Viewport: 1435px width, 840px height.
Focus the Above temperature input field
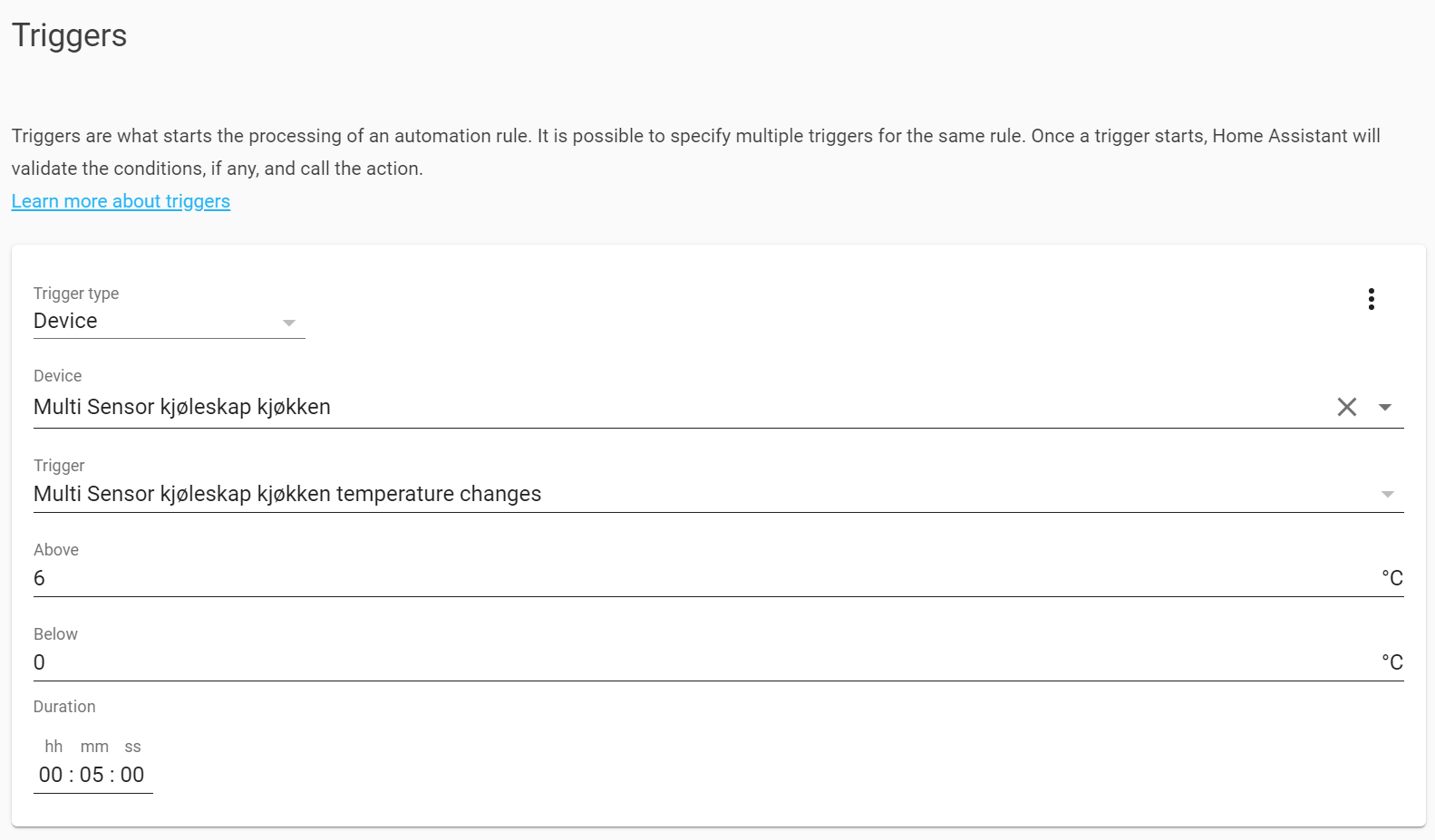point(635,579)
